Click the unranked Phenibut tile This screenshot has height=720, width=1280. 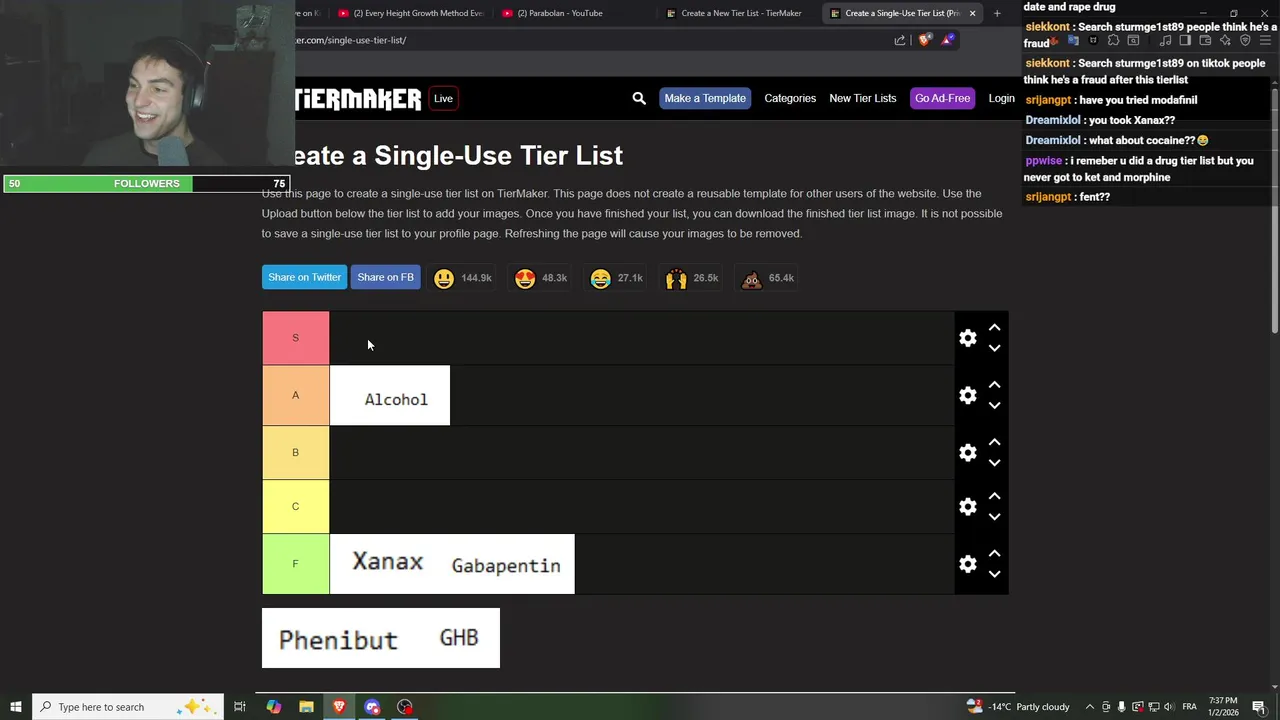point(338,638)
